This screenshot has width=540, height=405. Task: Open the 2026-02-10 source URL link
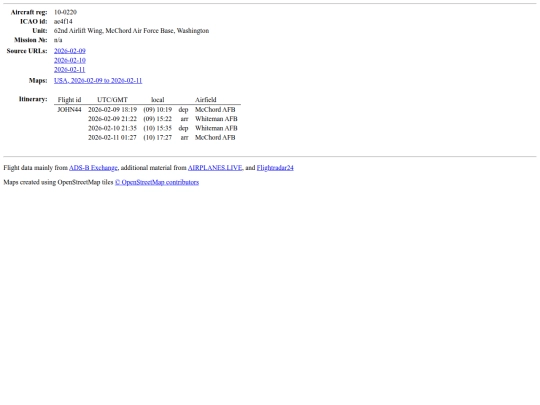[70, 60]
